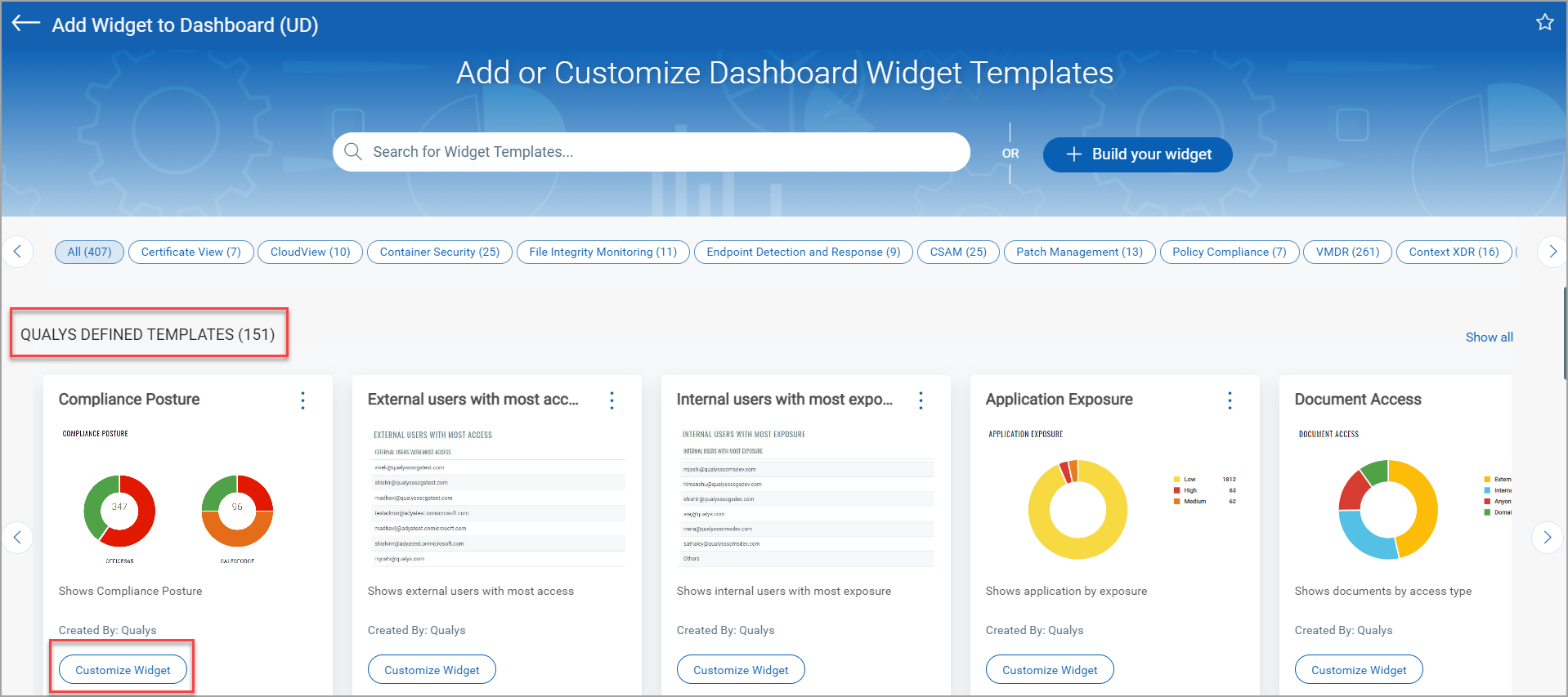Select CSAM (25) category
Image resolution: width=1568 pixels, height=697 pixels.
[958, 252]
